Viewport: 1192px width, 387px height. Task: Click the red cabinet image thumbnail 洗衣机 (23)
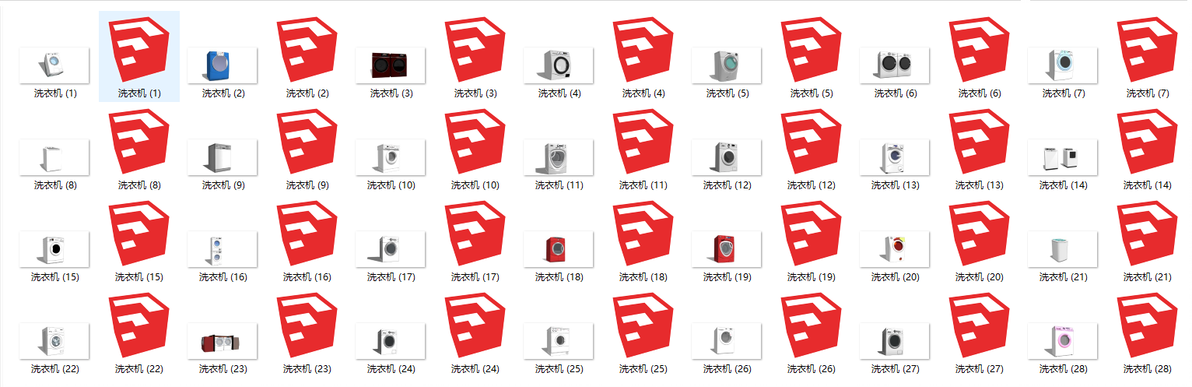(223, 341)
